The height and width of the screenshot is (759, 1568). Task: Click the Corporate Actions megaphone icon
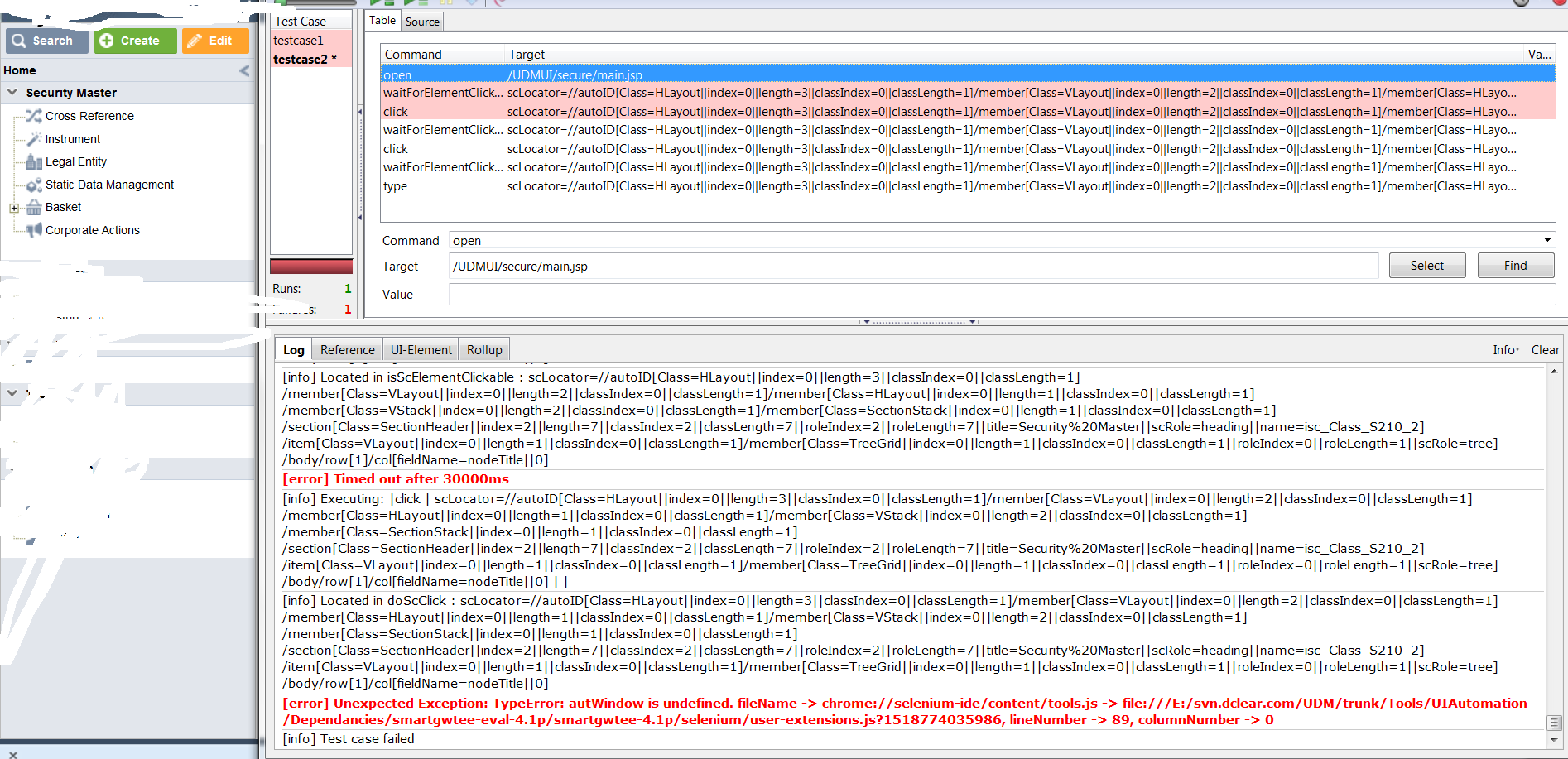click(33, 230)
